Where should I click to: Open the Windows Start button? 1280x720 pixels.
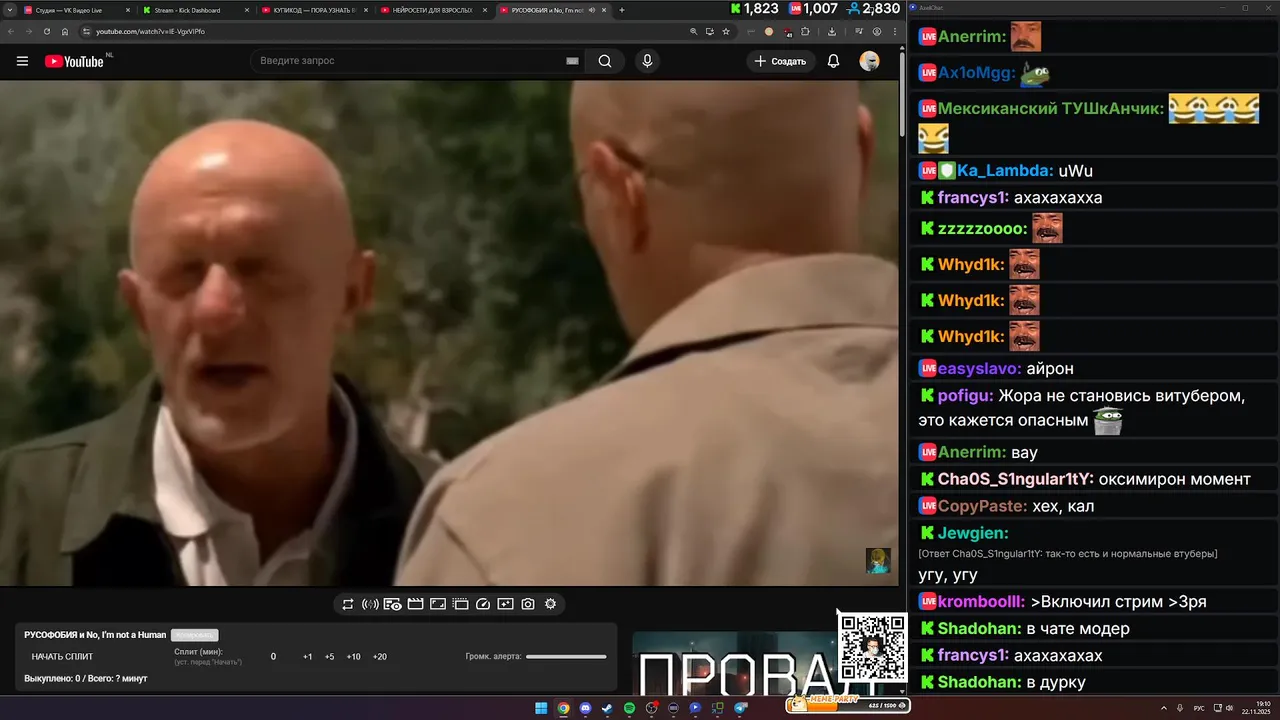coord(541,708)
